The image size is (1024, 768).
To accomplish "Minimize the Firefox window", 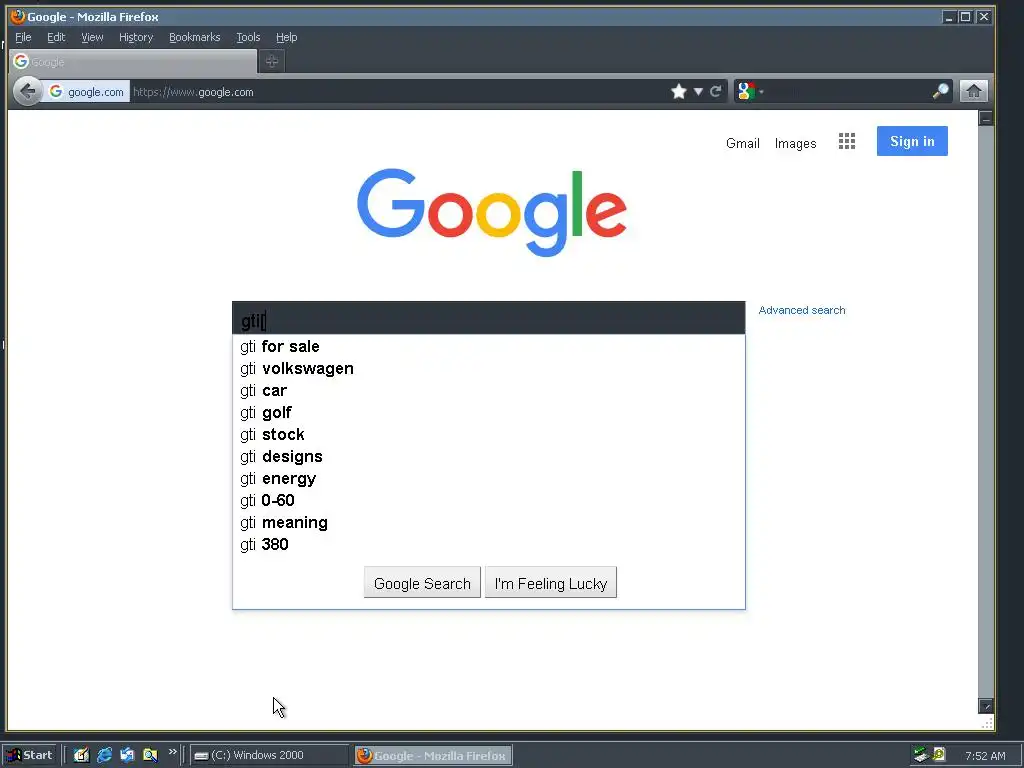I will [948, 17].
